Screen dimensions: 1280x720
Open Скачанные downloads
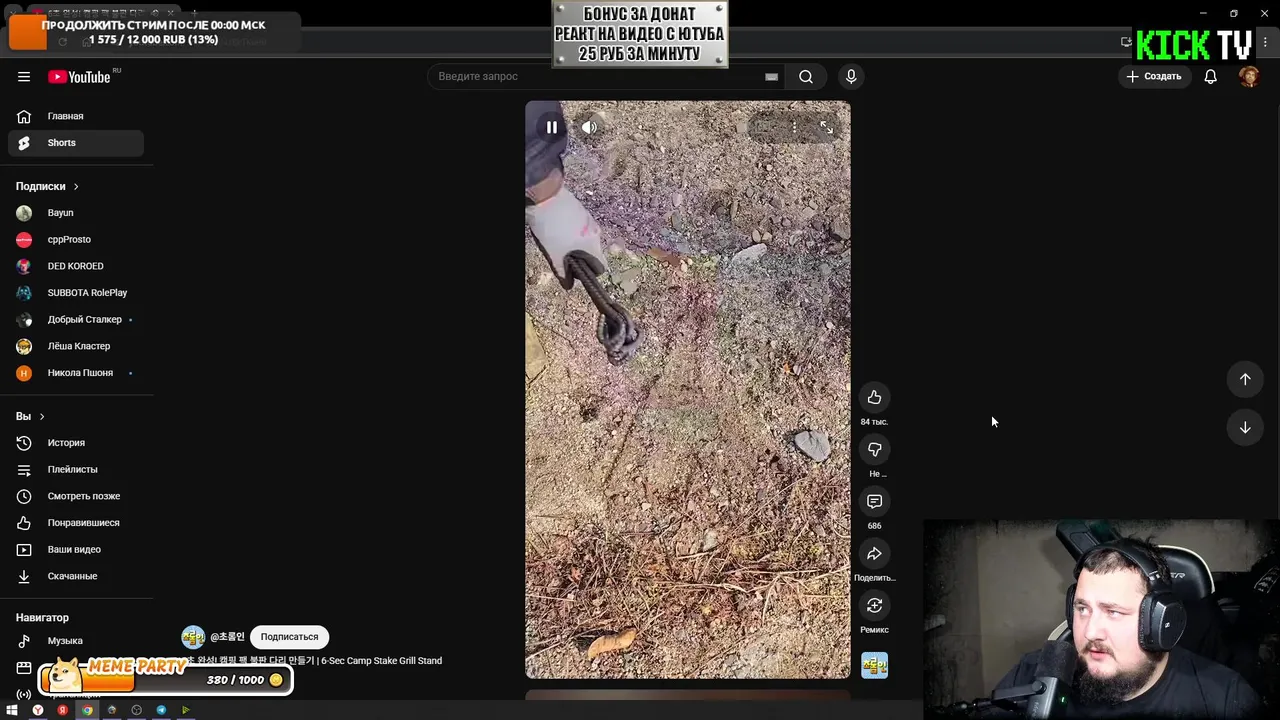76,576
